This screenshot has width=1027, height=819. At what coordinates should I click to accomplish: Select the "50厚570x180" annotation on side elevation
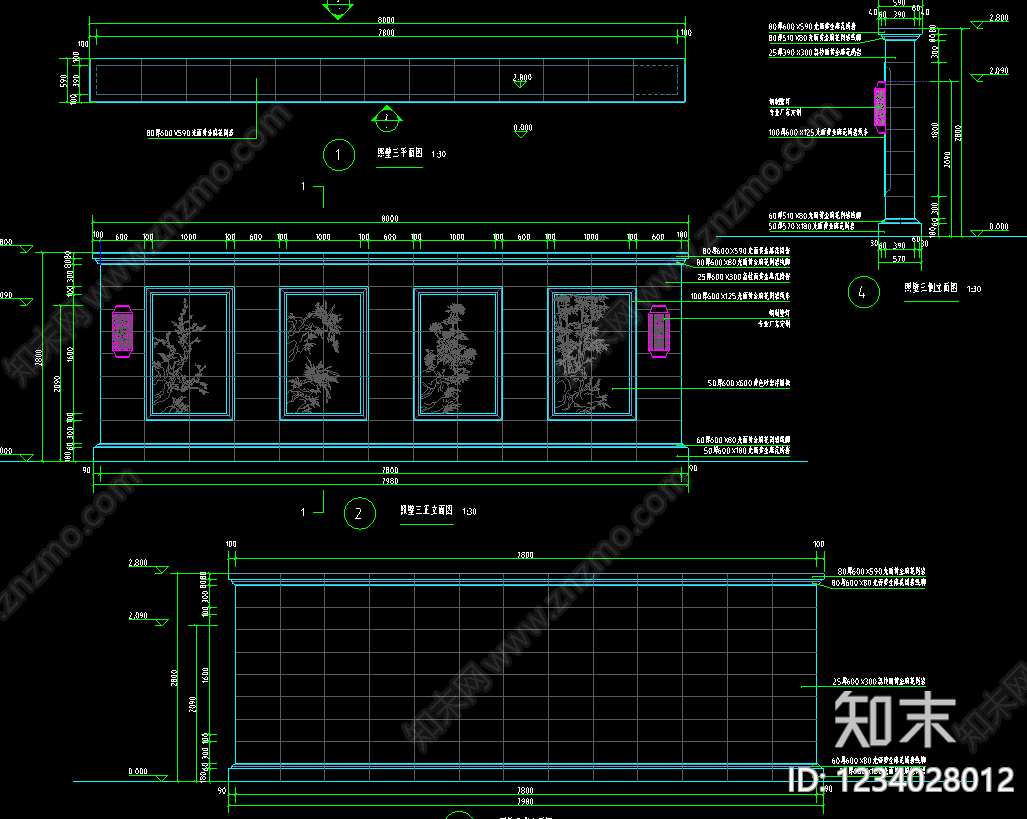812,227
